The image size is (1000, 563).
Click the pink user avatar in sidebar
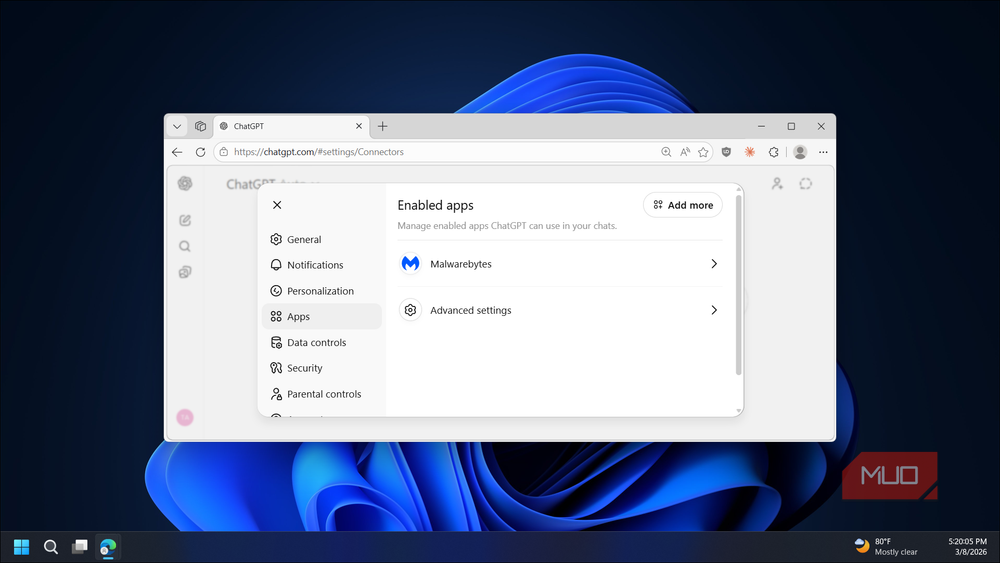[x=185, y=418]
